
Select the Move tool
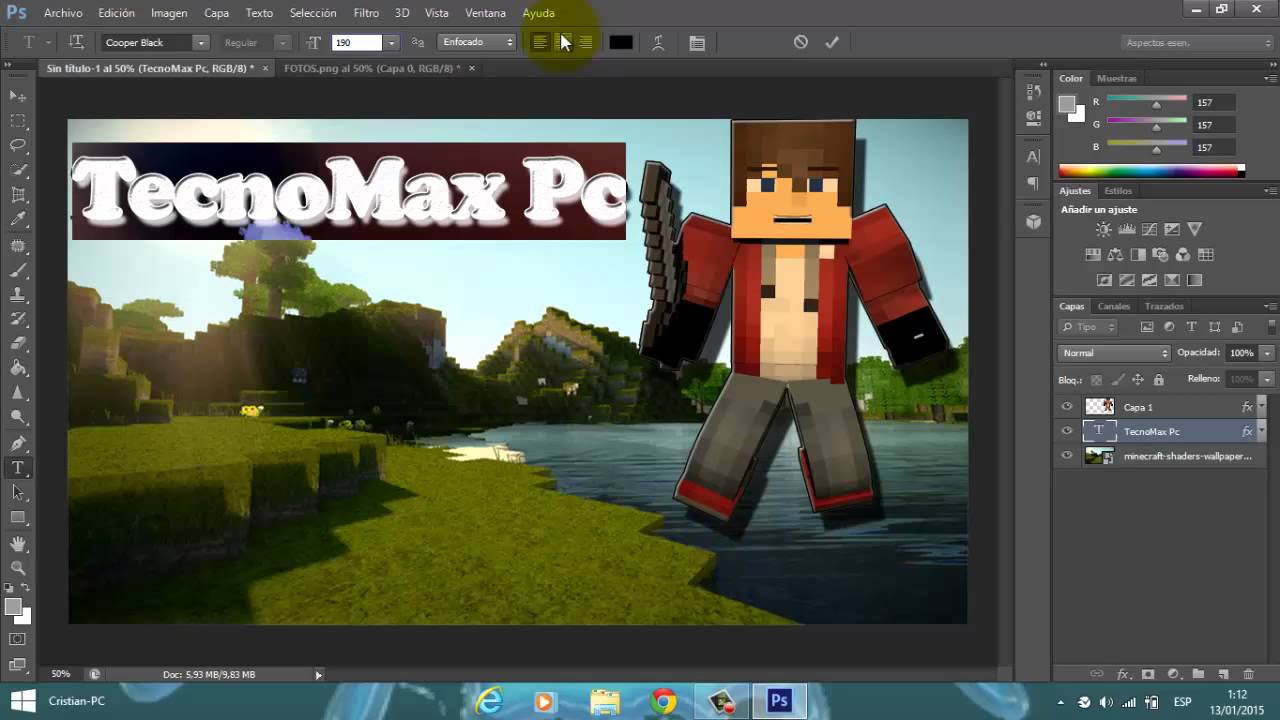click(x=18, y=96)
